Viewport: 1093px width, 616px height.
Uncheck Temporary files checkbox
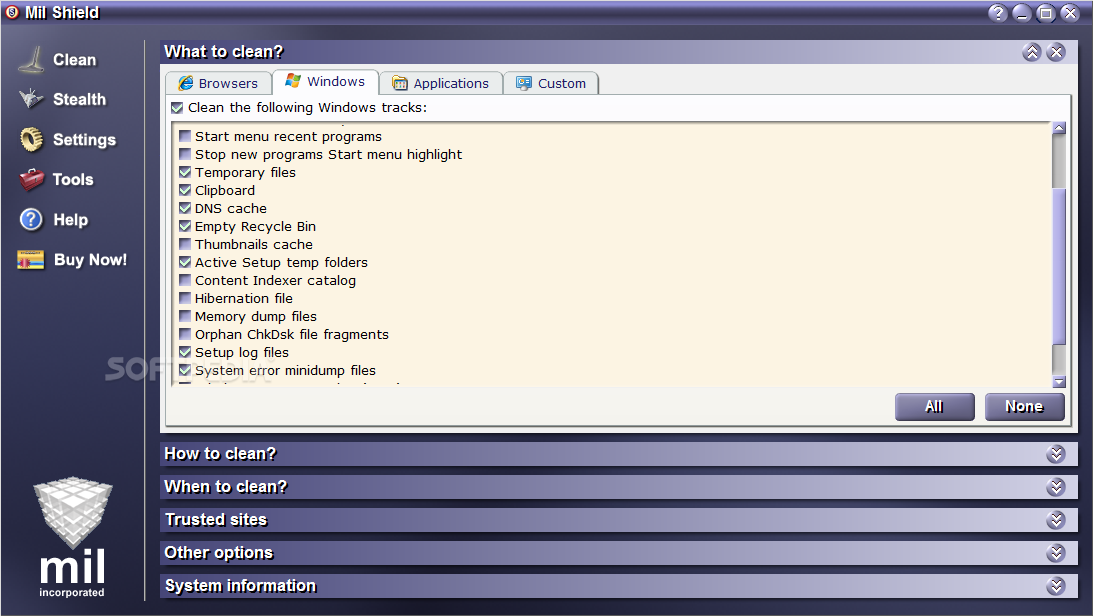pyautogui.click(x=185, y=172)
